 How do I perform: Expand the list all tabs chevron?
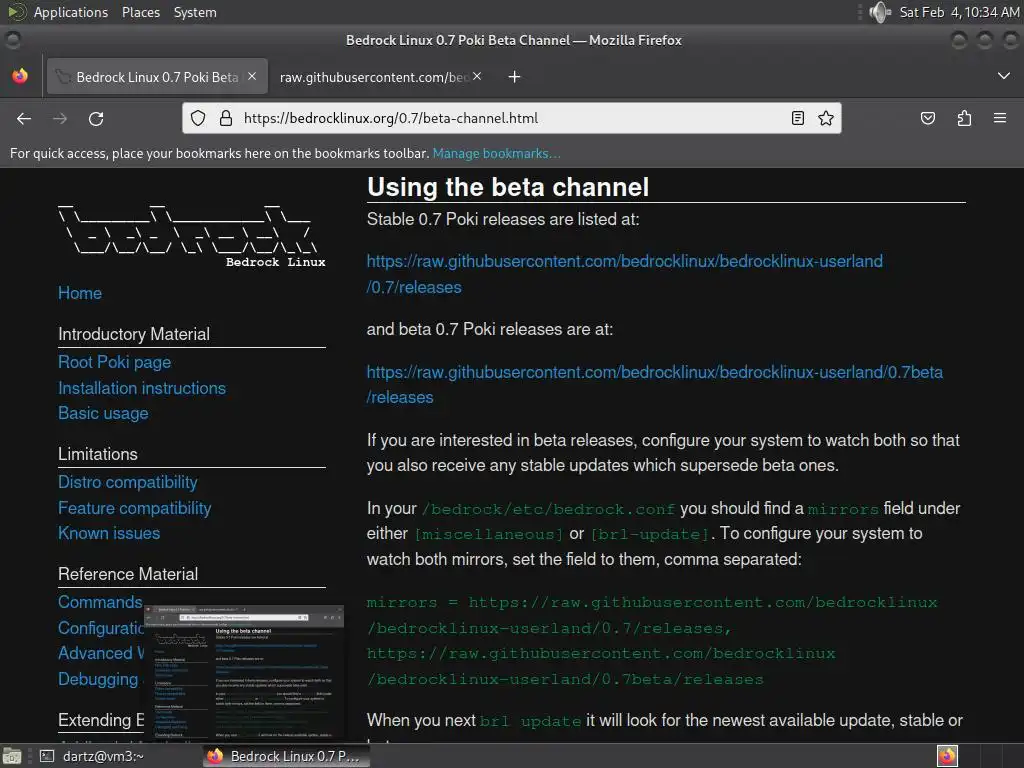[x=1004, y=76]
